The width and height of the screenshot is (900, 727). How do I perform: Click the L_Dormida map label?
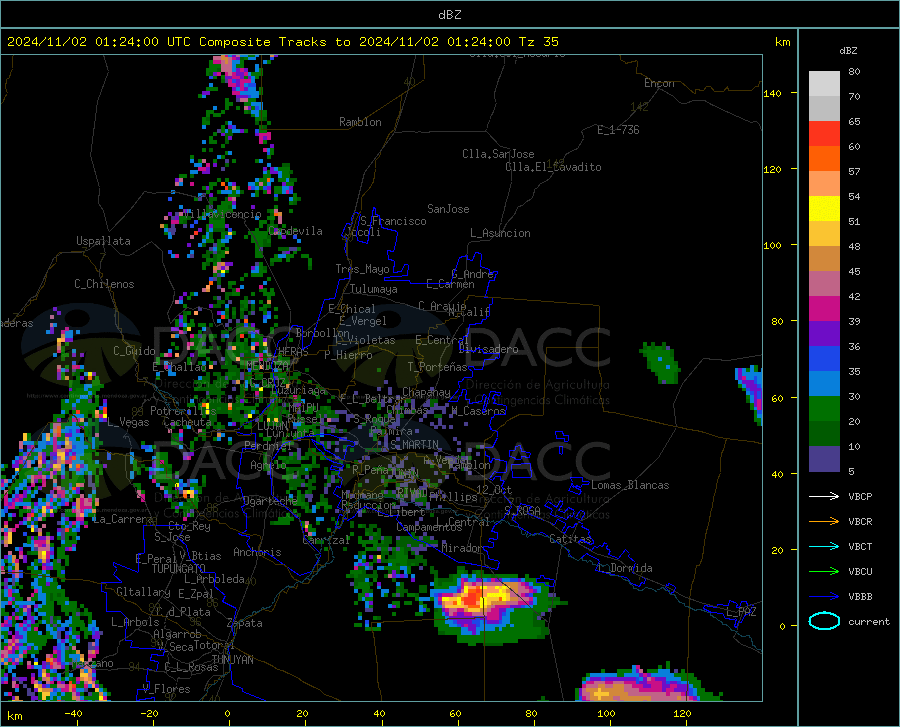click(x=624, y=568)
